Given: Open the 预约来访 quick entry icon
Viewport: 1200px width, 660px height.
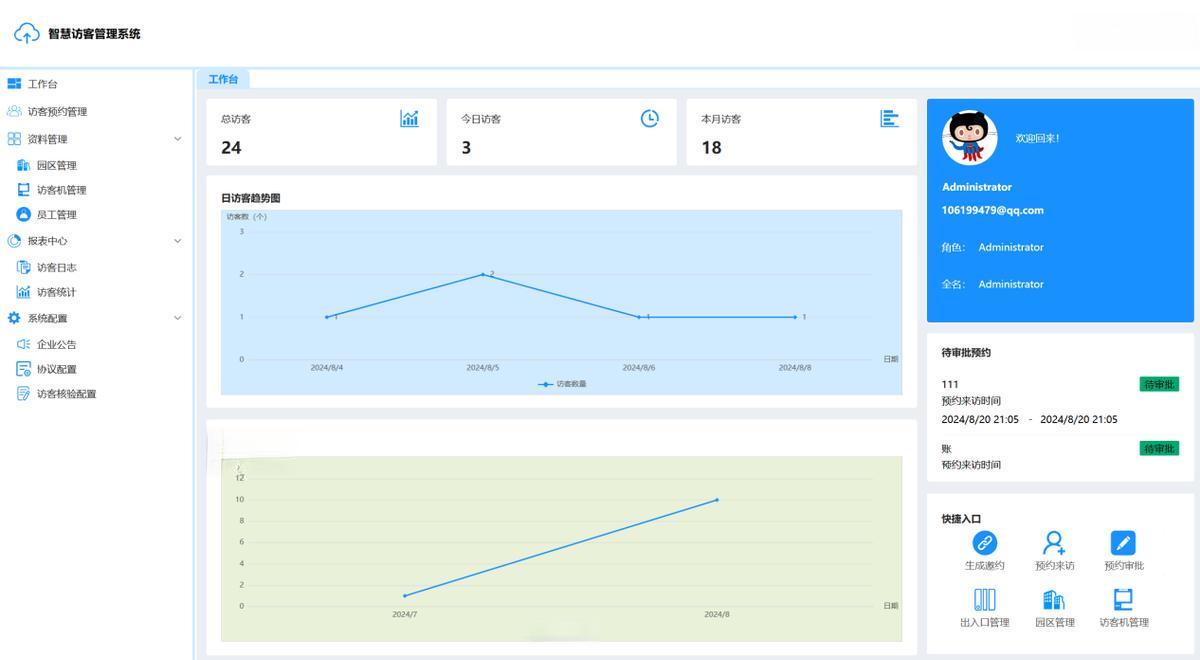Looking at the screenshot, I should 1054,543.
